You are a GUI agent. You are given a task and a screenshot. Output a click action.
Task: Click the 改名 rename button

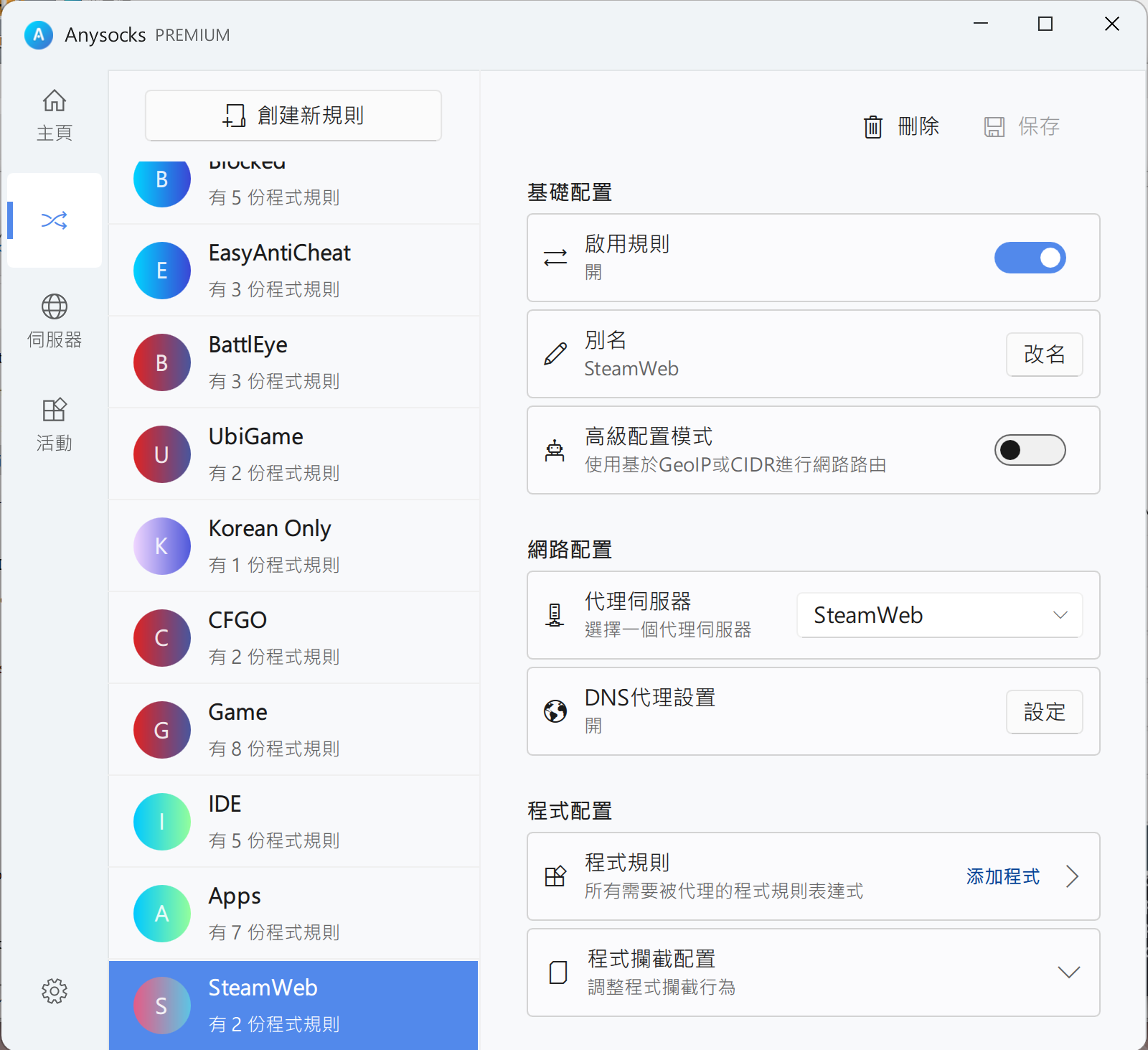click(x=1044, y=354)
